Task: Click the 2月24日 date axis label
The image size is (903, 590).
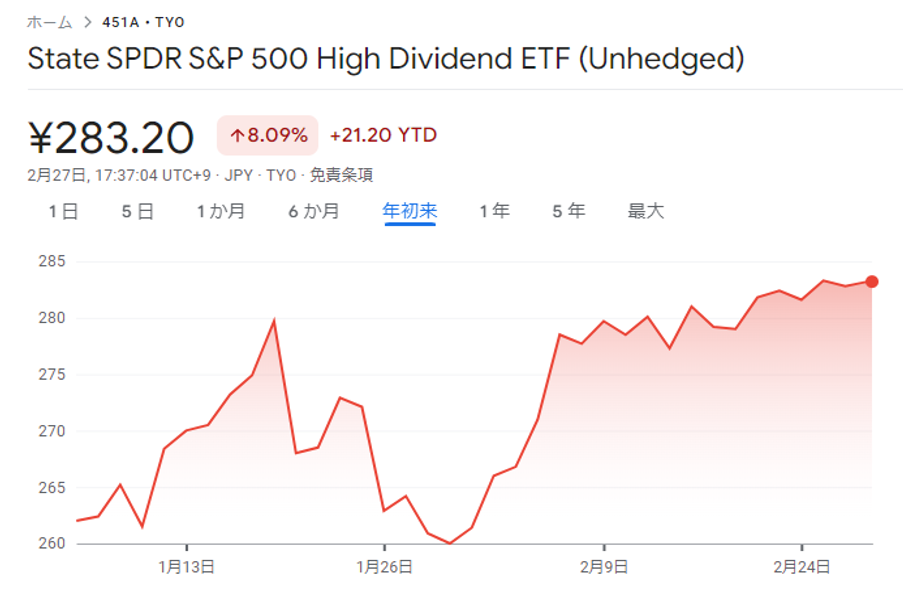Action: 803,566
